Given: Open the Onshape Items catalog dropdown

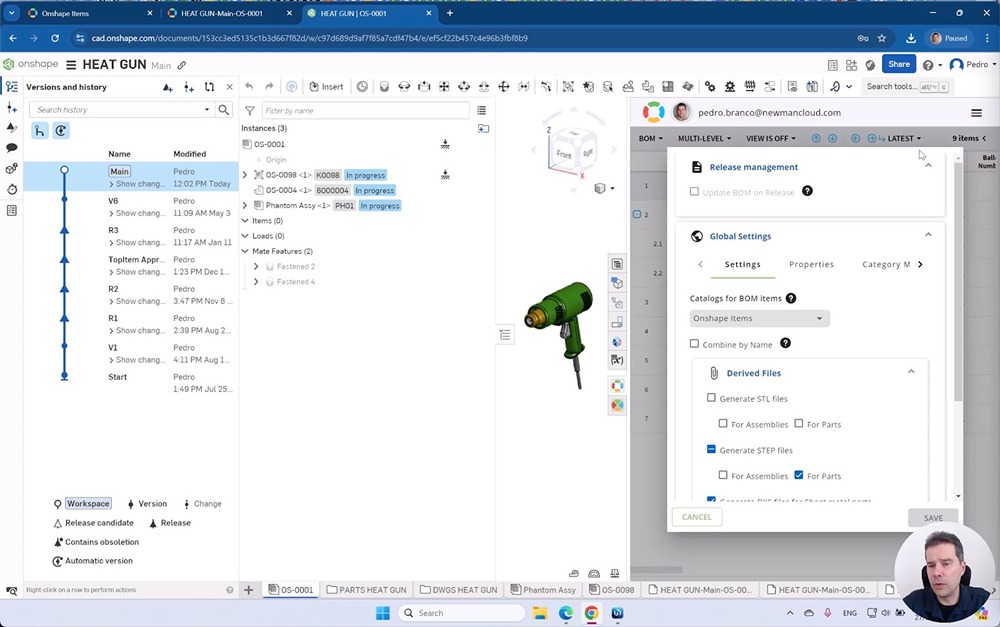Looking at the screenshot, I should (x=760, y=318).
